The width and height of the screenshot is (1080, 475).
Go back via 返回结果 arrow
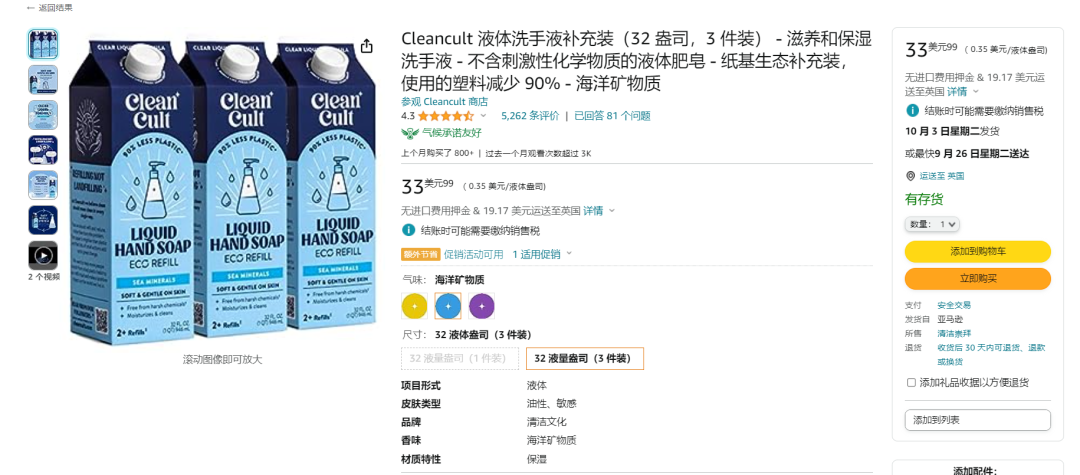pos(30,8)
